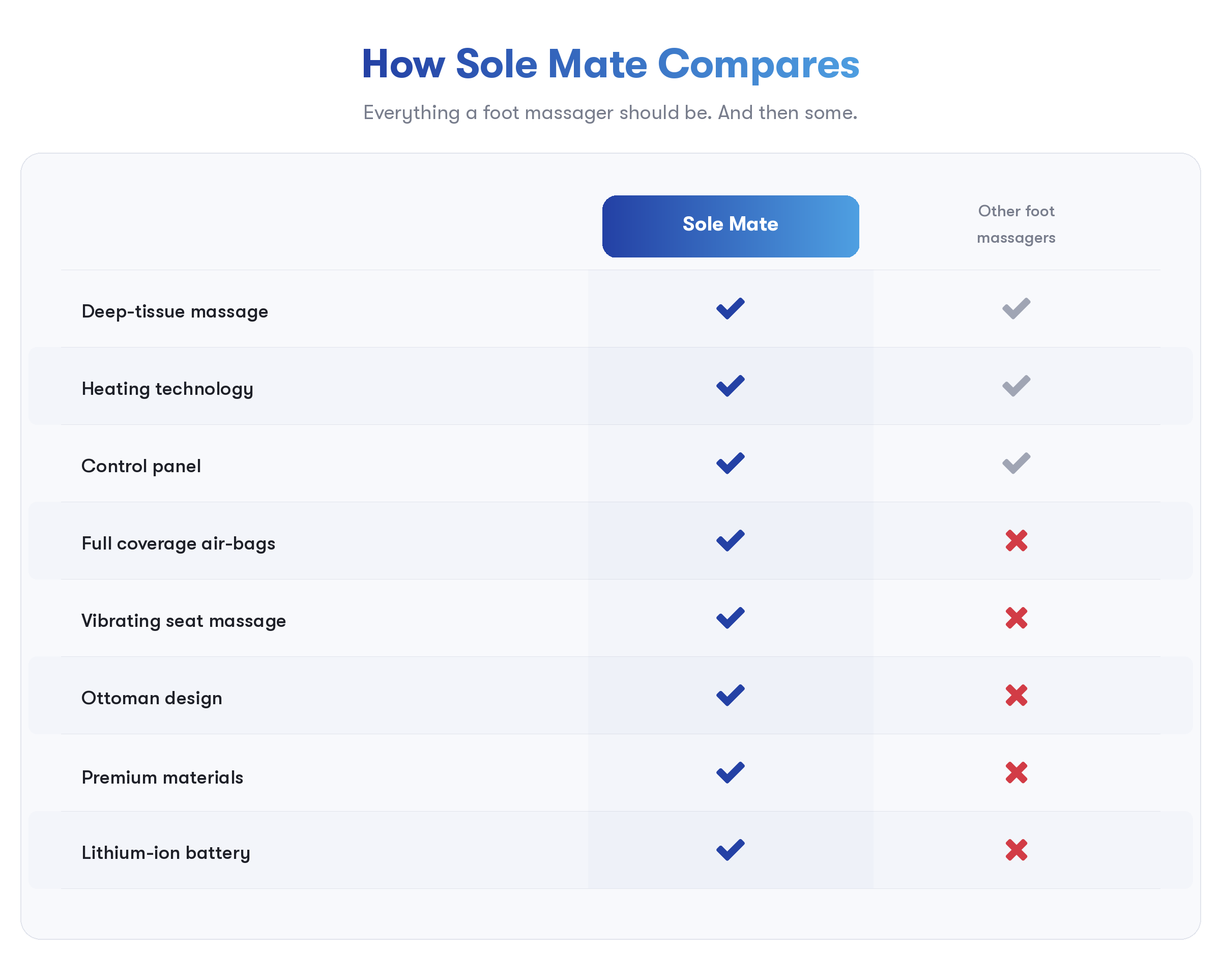Click red X for Full coverage air-bags
Screen dimensions: 1221x980
coord(1016,540)
